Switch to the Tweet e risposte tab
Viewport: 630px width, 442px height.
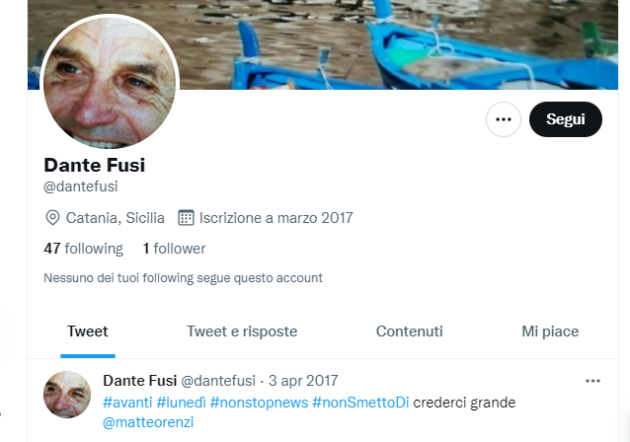(x=242, y=332)
